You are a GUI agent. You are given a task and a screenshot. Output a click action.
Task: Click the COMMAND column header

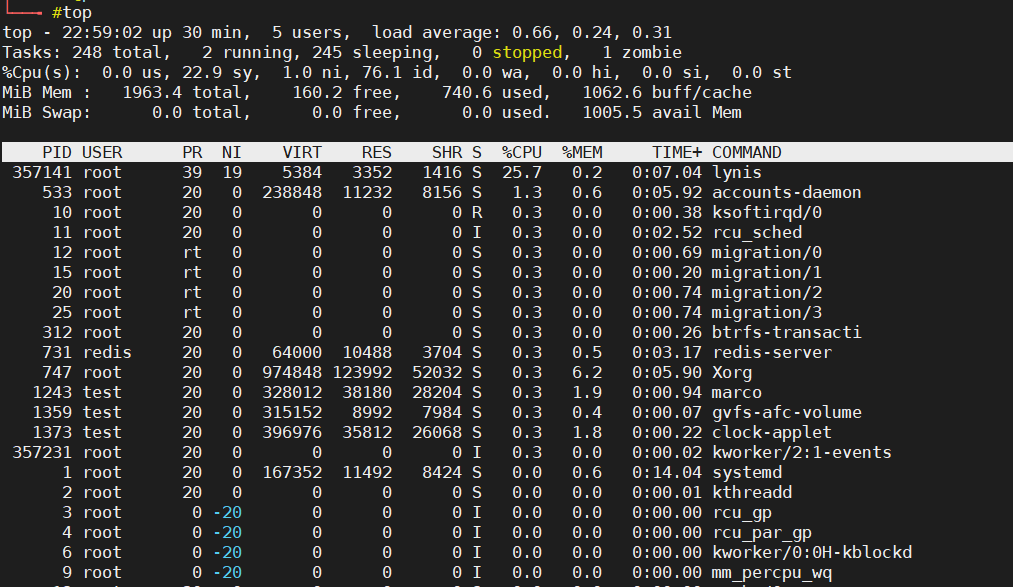[747, 152]
